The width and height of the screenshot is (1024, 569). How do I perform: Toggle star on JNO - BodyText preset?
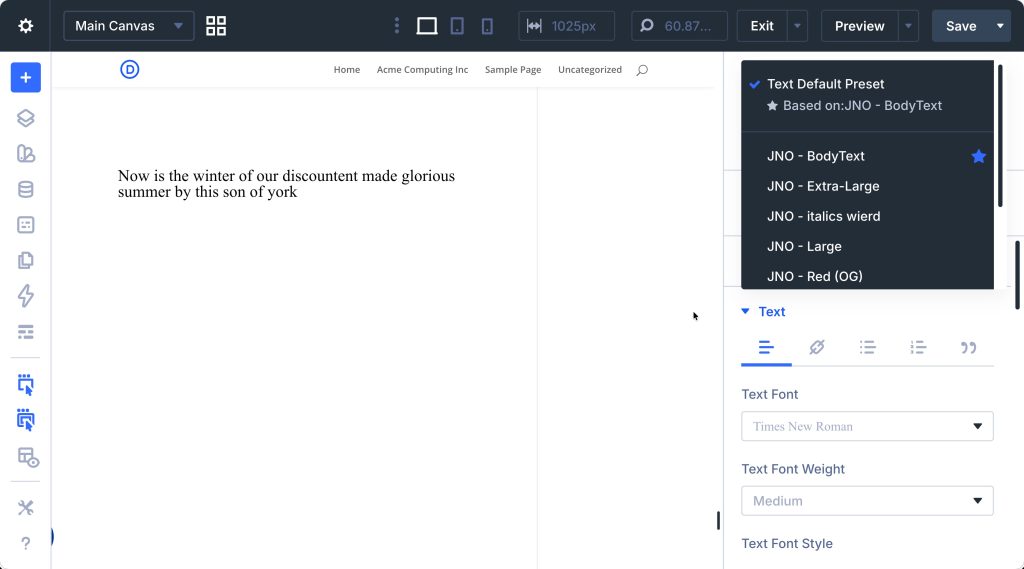(978, 156)
